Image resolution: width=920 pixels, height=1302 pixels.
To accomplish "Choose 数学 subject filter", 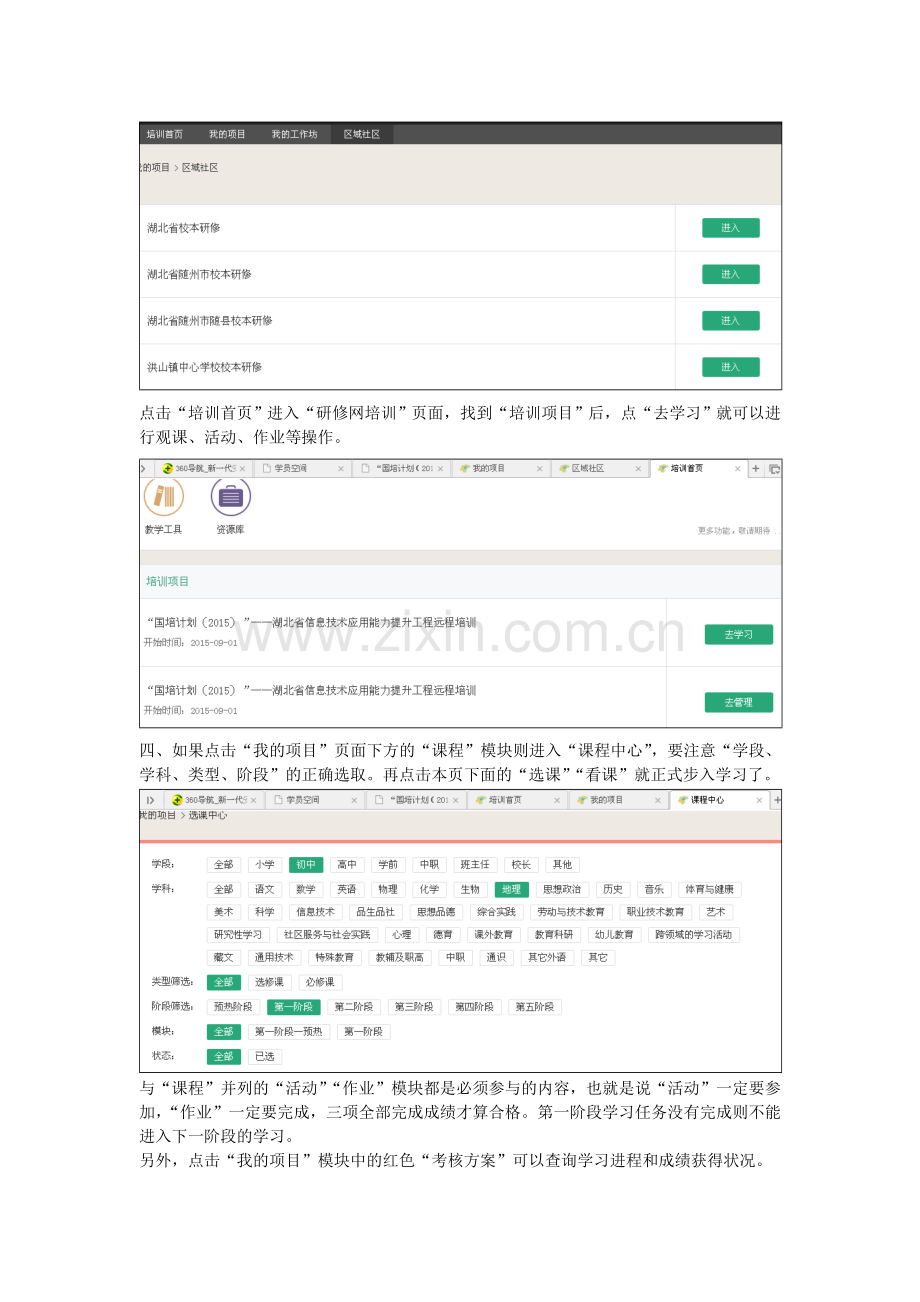I will click(x=306, y=889).
